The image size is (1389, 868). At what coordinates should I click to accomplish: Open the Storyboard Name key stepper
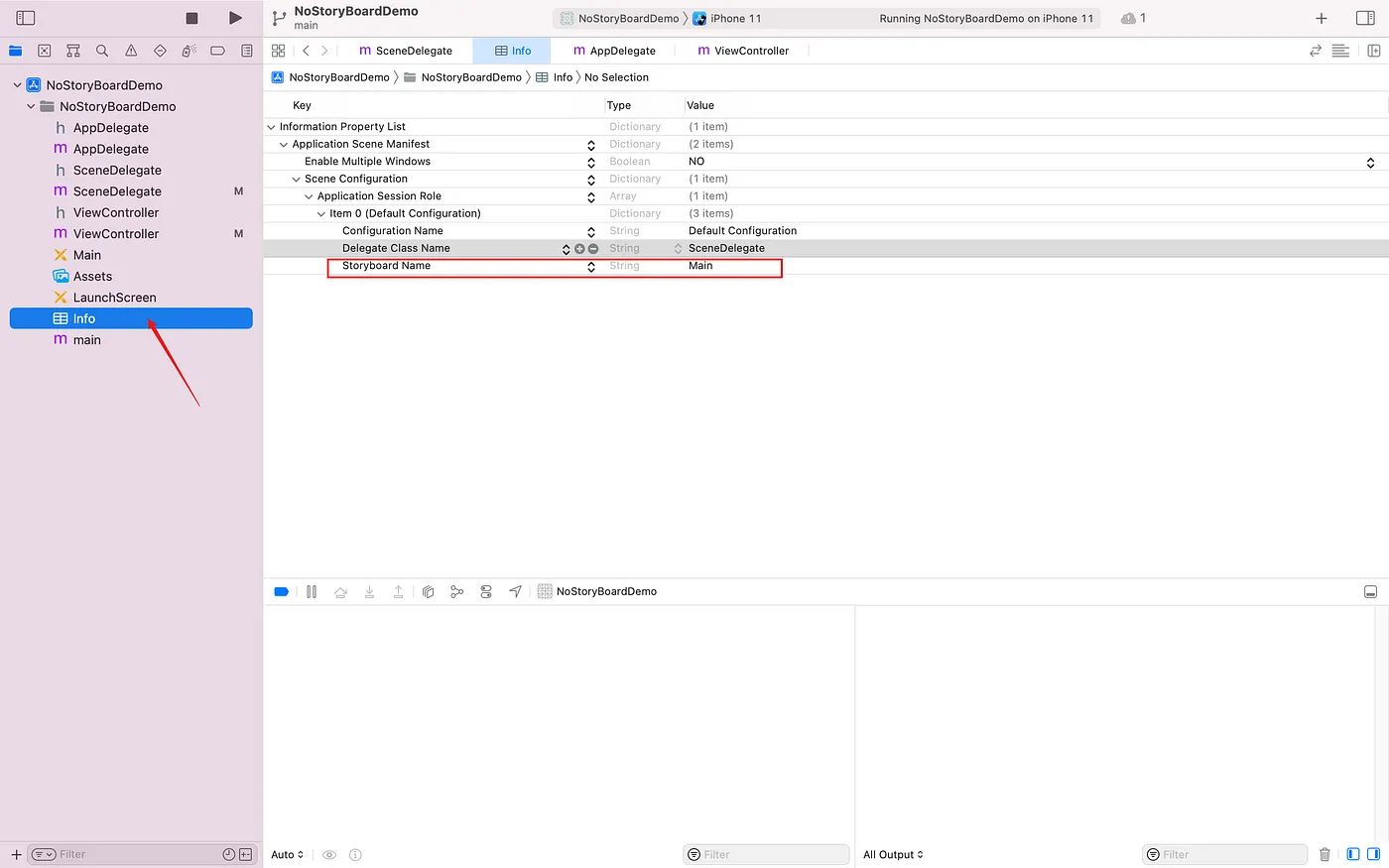(x=591, y=266)
